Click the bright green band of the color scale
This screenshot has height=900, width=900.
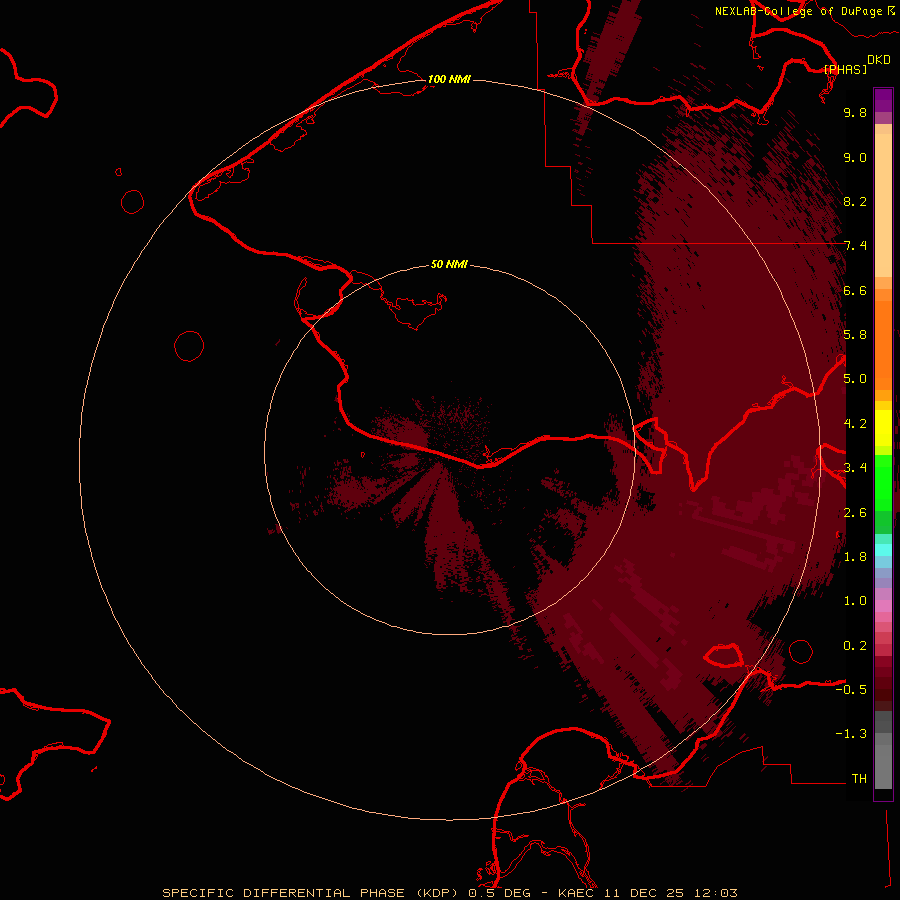pyautogui.click(x=883, y=482)
